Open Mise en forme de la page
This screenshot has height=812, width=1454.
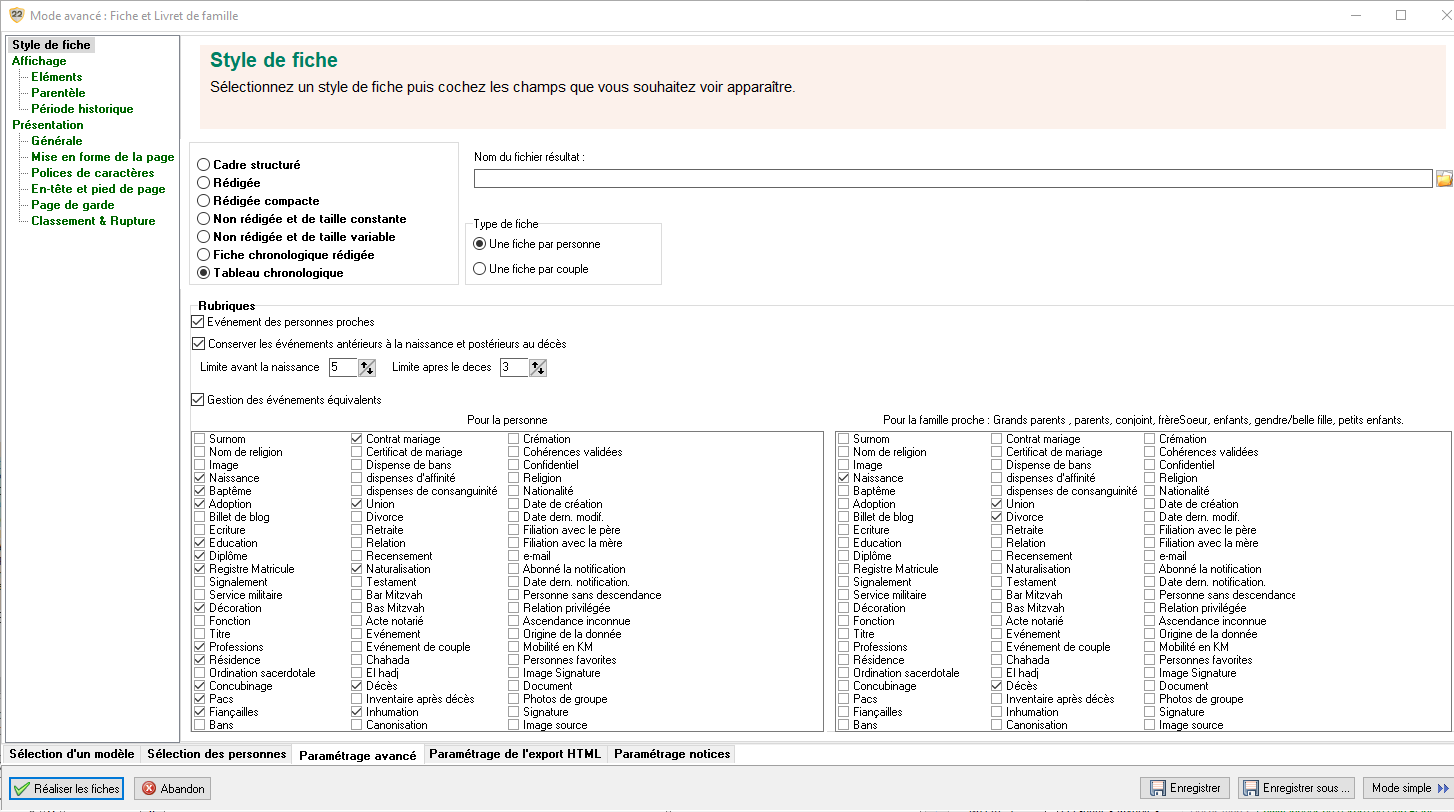[103, 157]
